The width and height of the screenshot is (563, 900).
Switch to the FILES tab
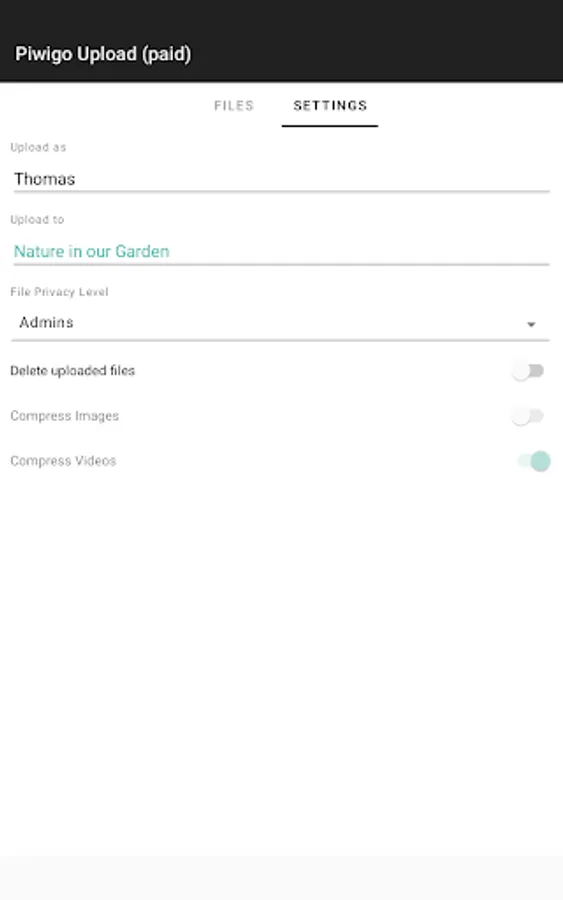(234, 106)
